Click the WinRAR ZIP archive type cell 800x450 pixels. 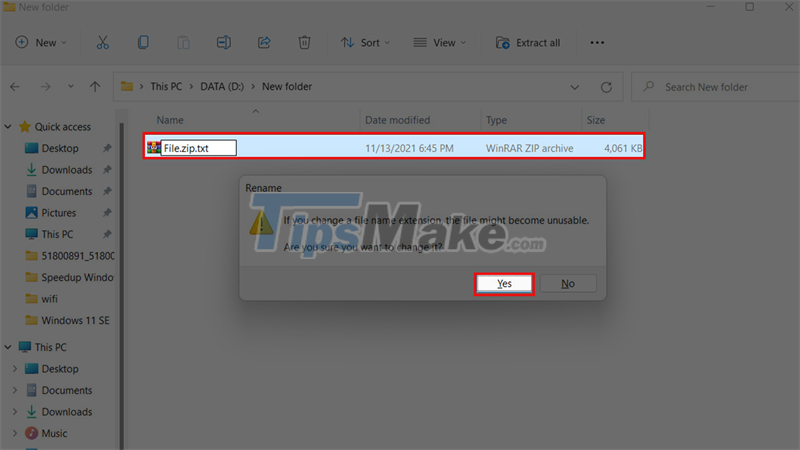530,148
